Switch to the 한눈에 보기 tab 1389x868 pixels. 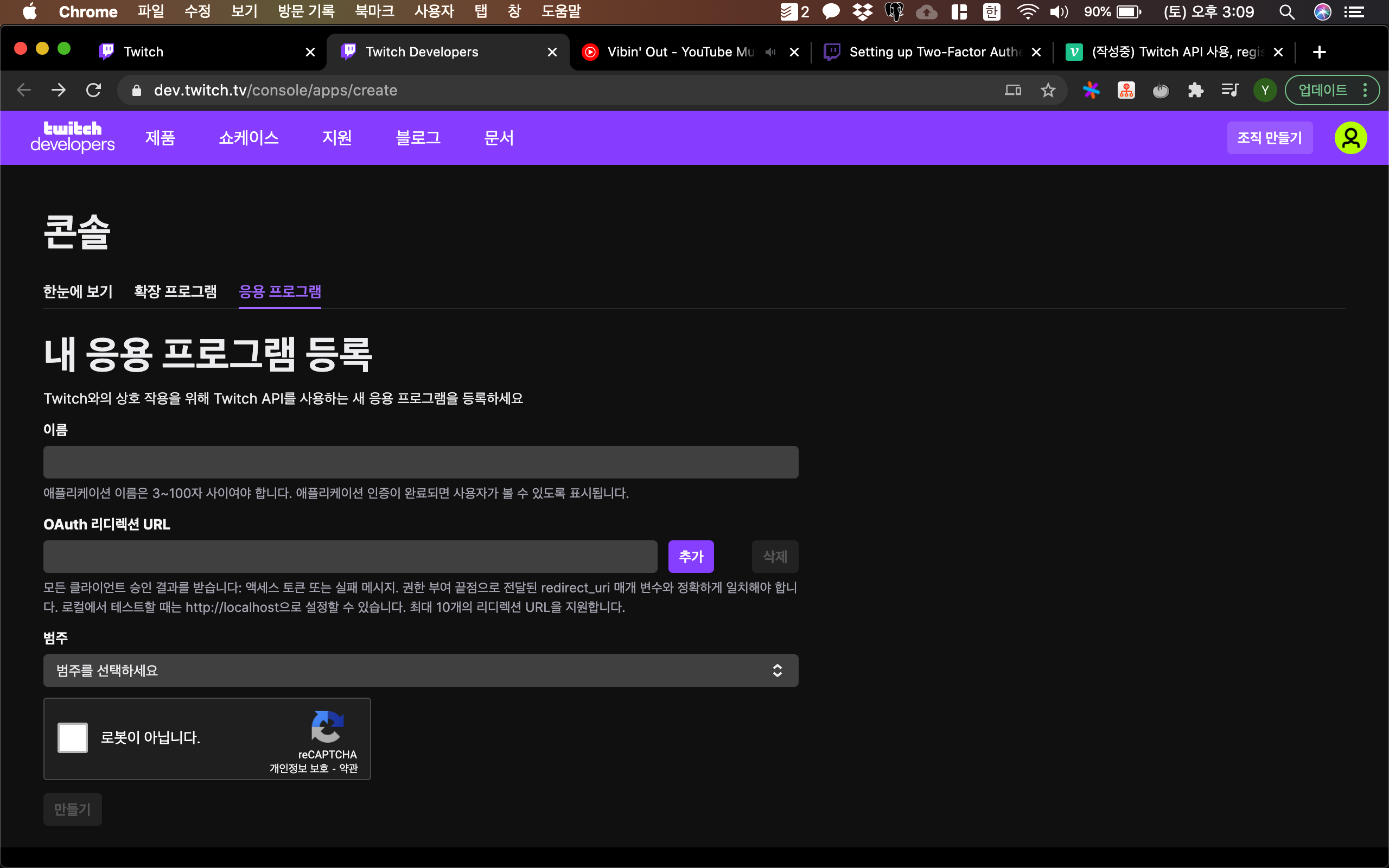click(x=78, y=292)
